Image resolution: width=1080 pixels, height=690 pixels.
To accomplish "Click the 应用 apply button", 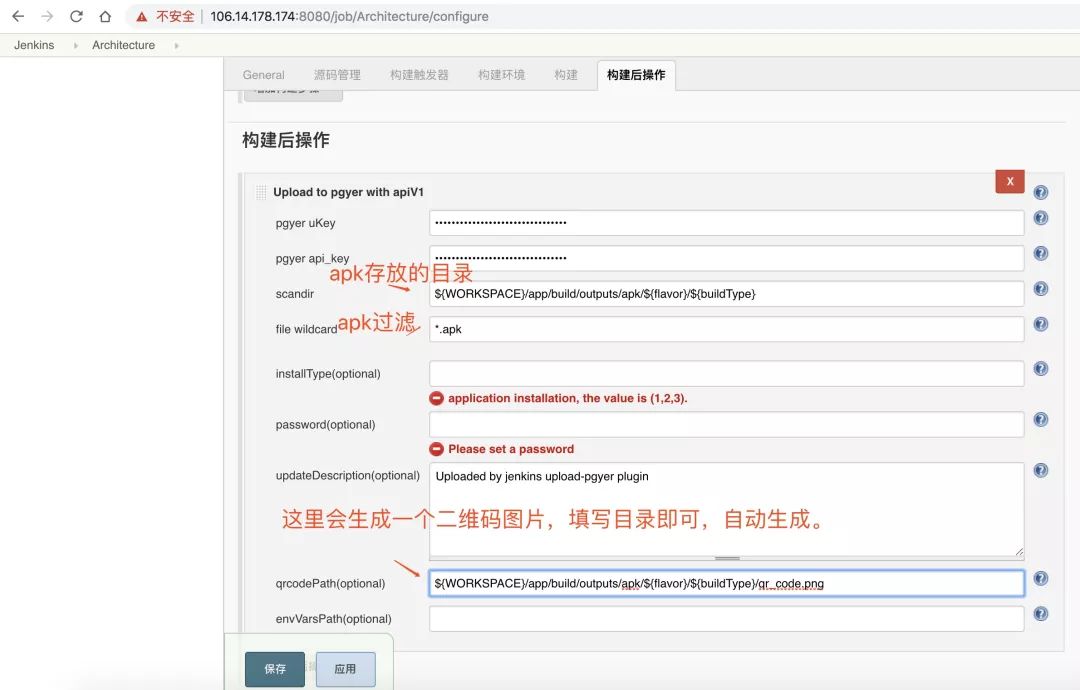I will pyautogui.click(x=345, y=669).
